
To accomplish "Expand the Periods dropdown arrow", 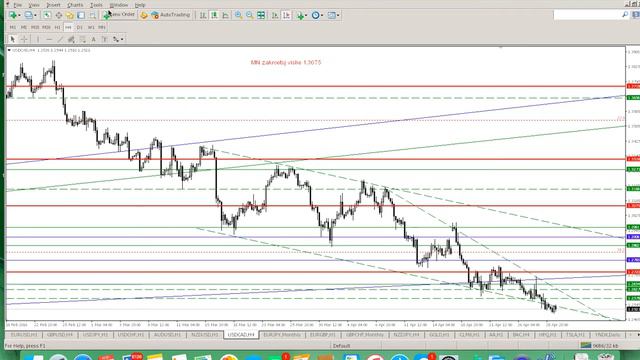I will [x=322, y=16].
